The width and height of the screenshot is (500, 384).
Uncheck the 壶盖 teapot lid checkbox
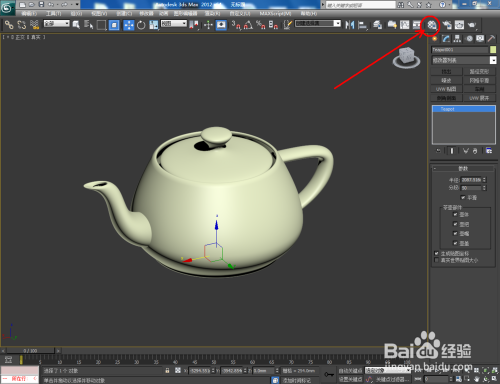point(455,243)
